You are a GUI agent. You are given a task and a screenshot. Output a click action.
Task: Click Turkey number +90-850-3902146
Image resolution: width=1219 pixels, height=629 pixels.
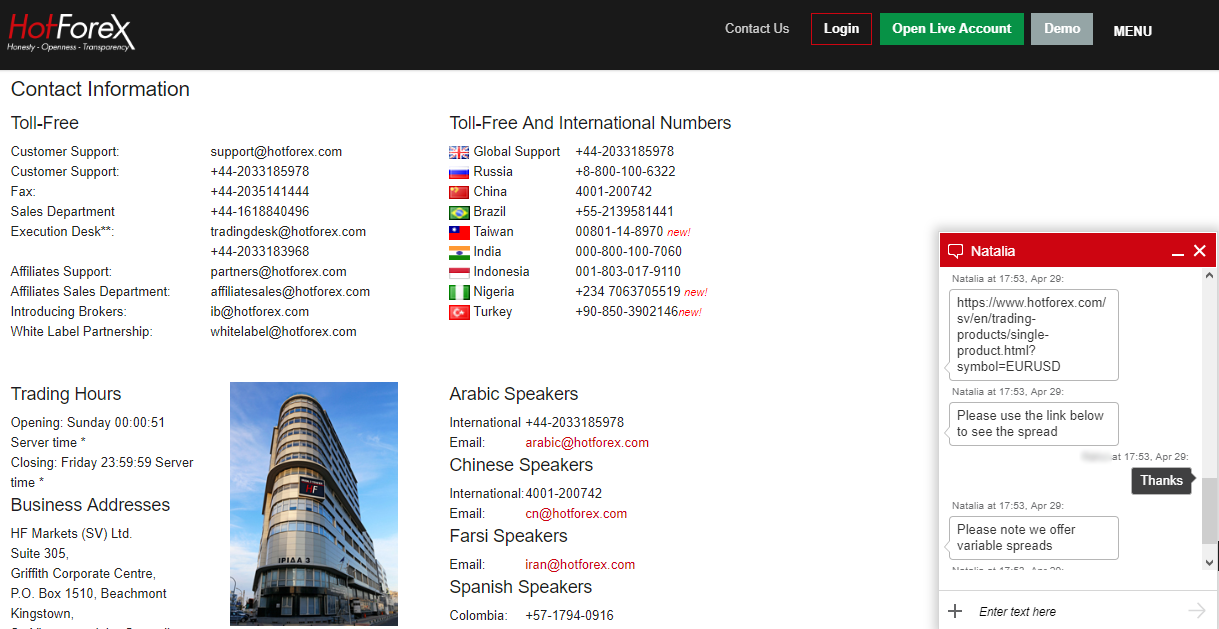tap(626, 312)
